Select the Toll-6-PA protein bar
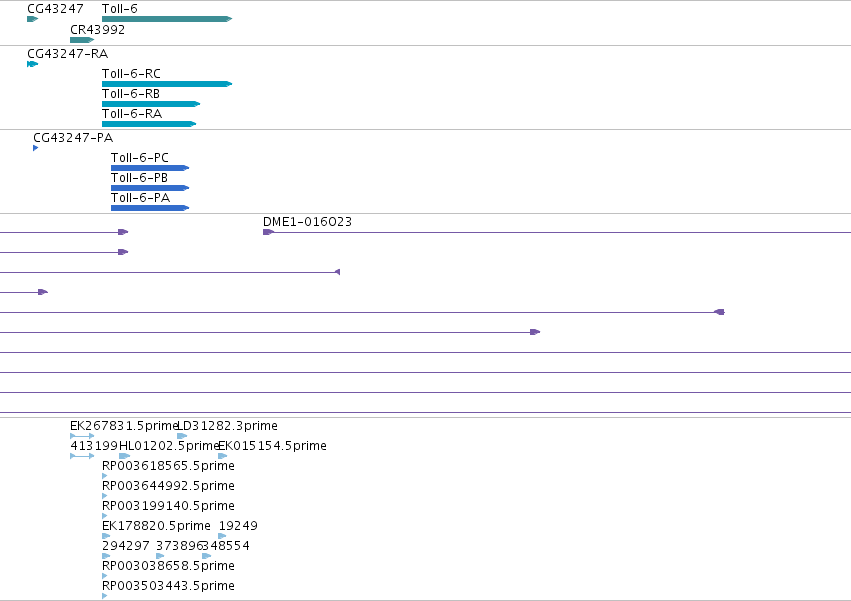This screenshot has width=851, height=601. [150, 208]
